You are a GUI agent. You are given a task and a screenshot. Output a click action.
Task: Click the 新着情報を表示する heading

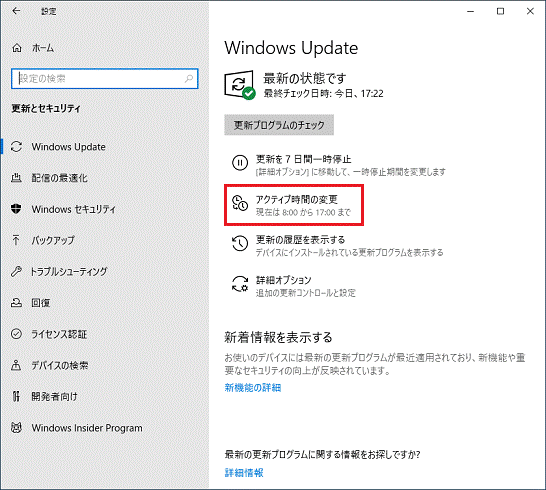point(278,337)
